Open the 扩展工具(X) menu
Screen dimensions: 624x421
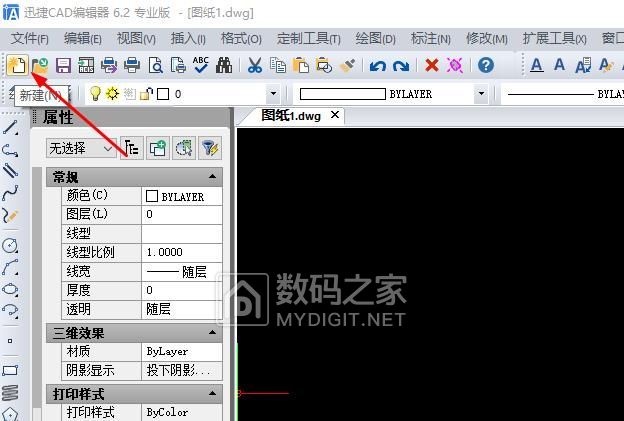pos(555,39)
